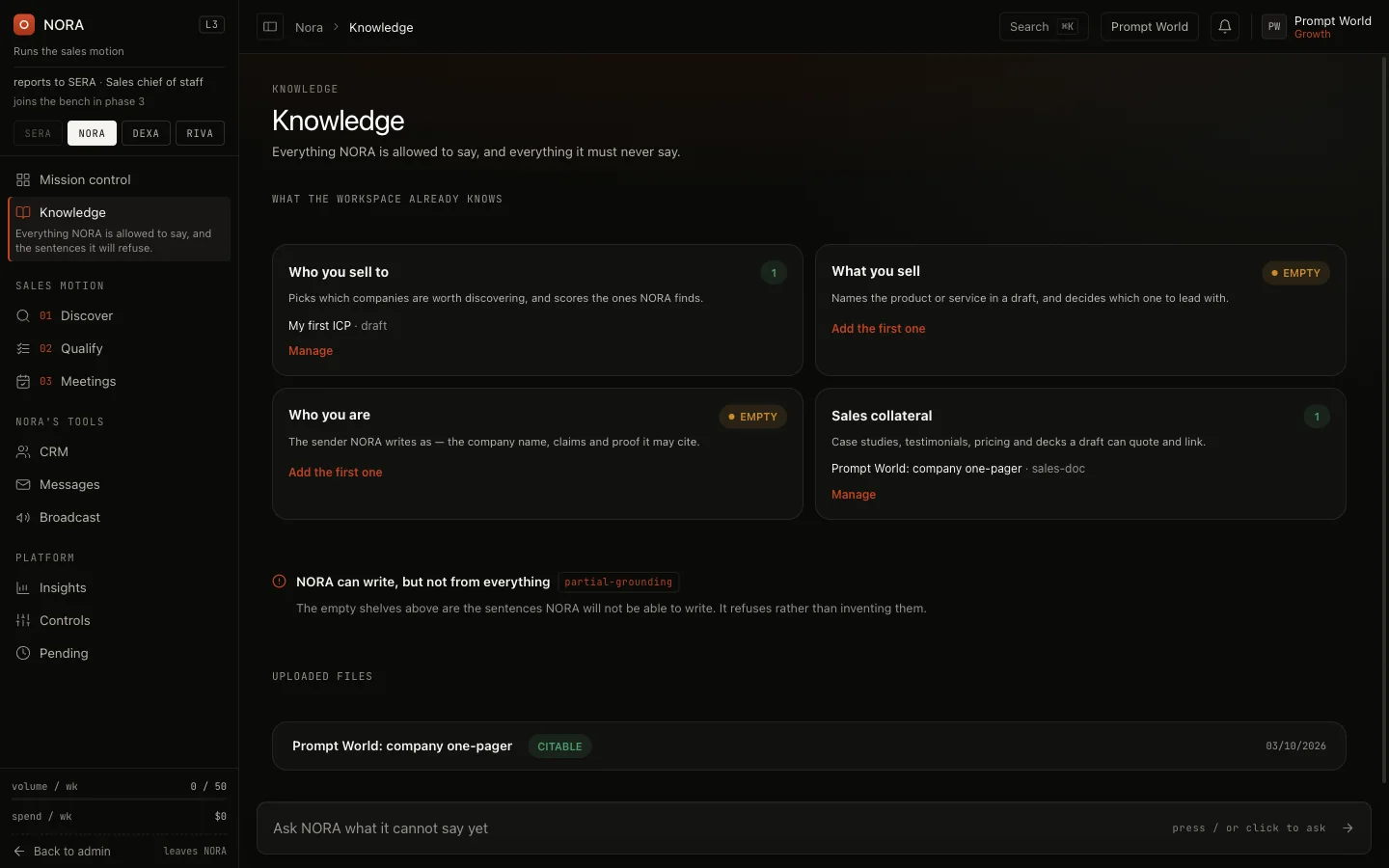Click the NORA logo icon
Image resolution: width=1389 pixels, height=868 pixels.
24,25
